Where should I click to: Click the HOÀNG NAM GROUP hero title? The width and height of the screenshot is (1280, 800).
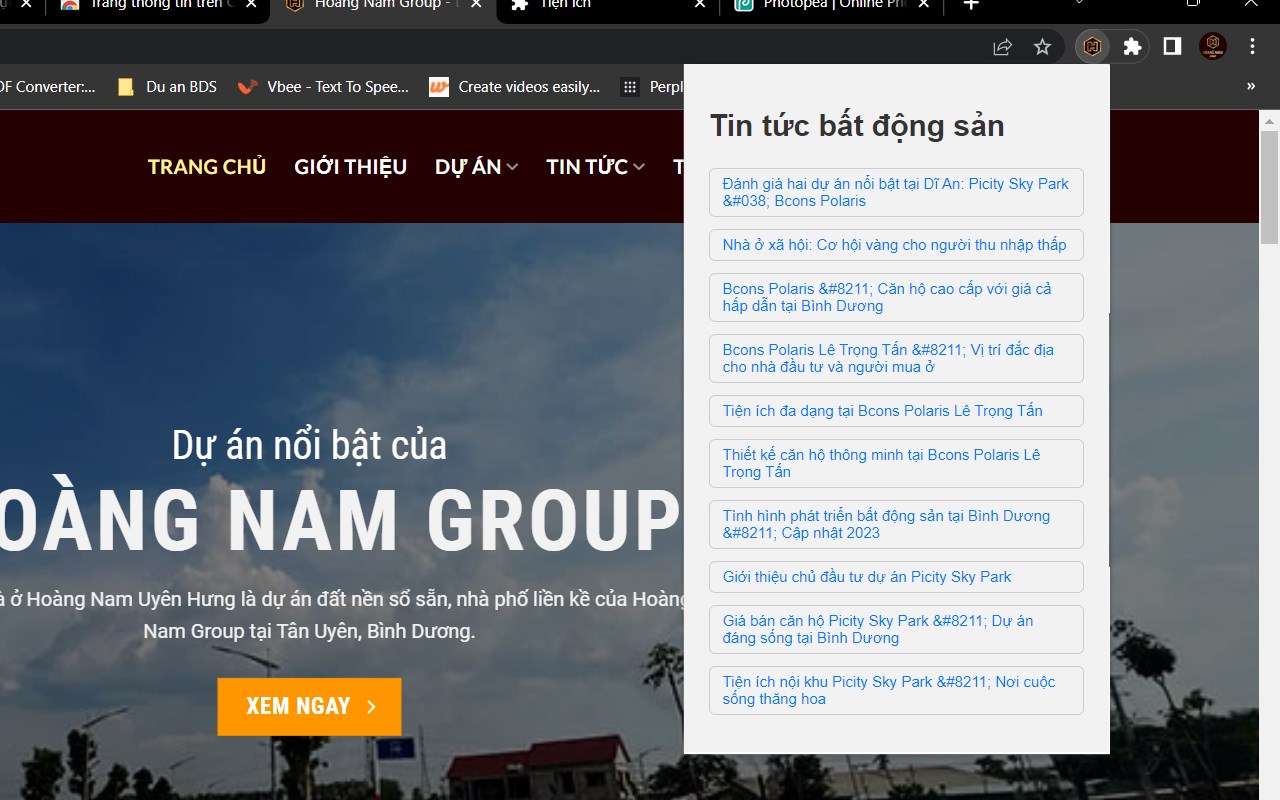(340, 520)
